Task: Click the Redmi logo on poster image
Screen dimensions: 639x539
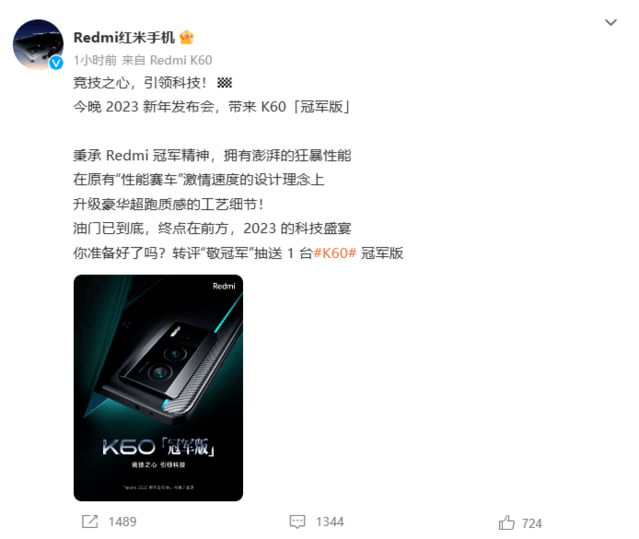Action: (224, 286)
